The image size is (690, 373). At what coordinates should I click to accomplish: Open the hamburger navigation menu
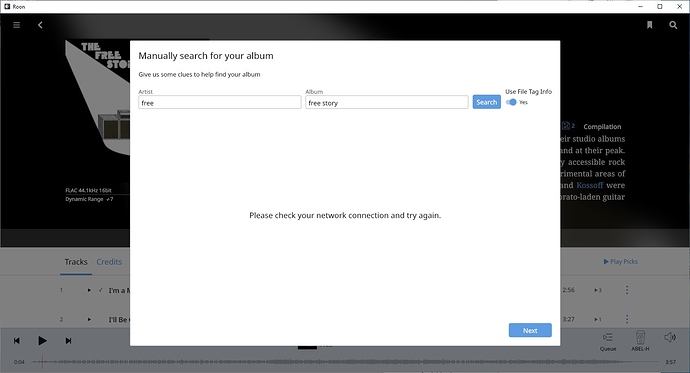(x=17, y=25)
